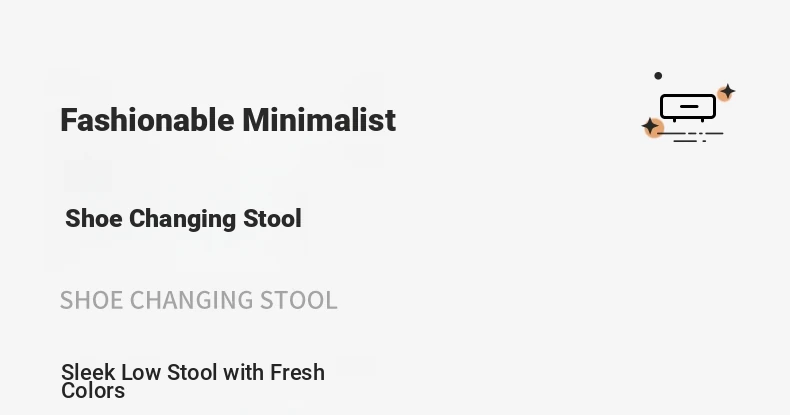The height and width of the screenshot is (415, 790).
Task: Click the word "Colors" in the description
Action: click(93, 391)
